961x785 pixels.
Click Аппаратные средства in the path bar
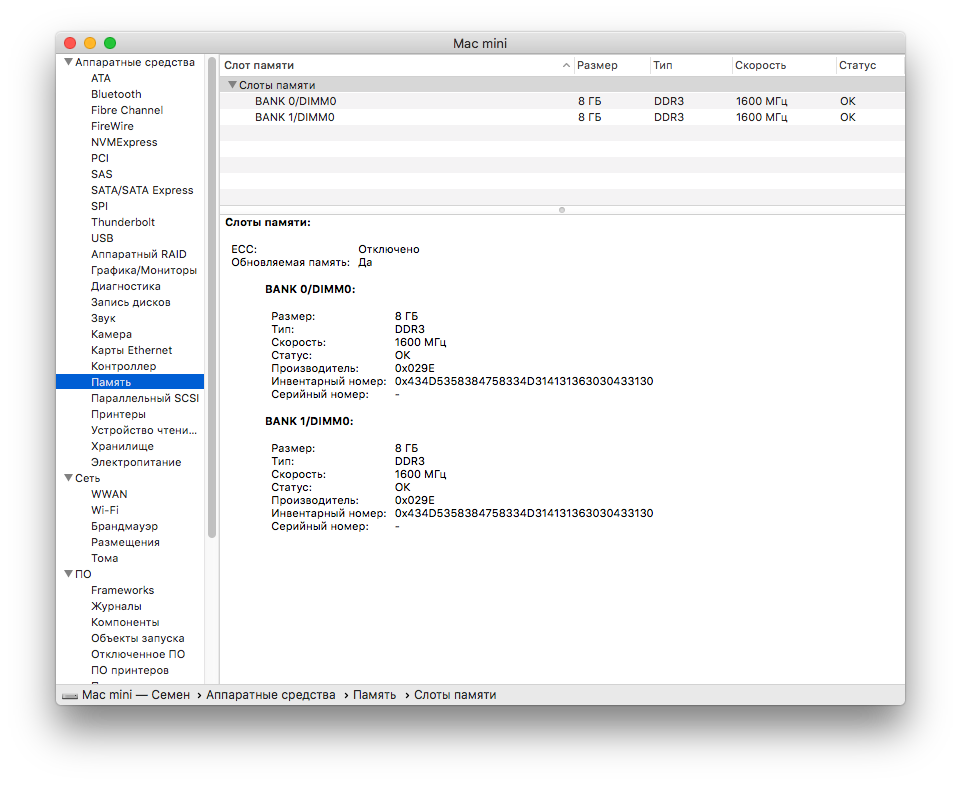270,695
